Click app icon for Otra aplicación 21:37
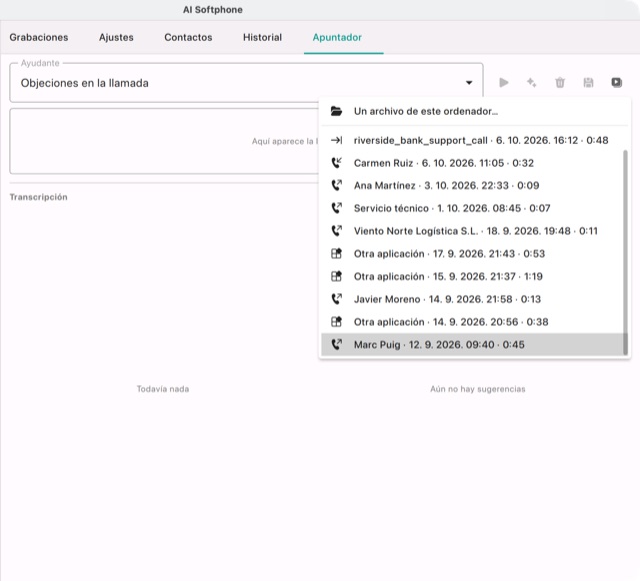The image size is (640, 581). 336,276
